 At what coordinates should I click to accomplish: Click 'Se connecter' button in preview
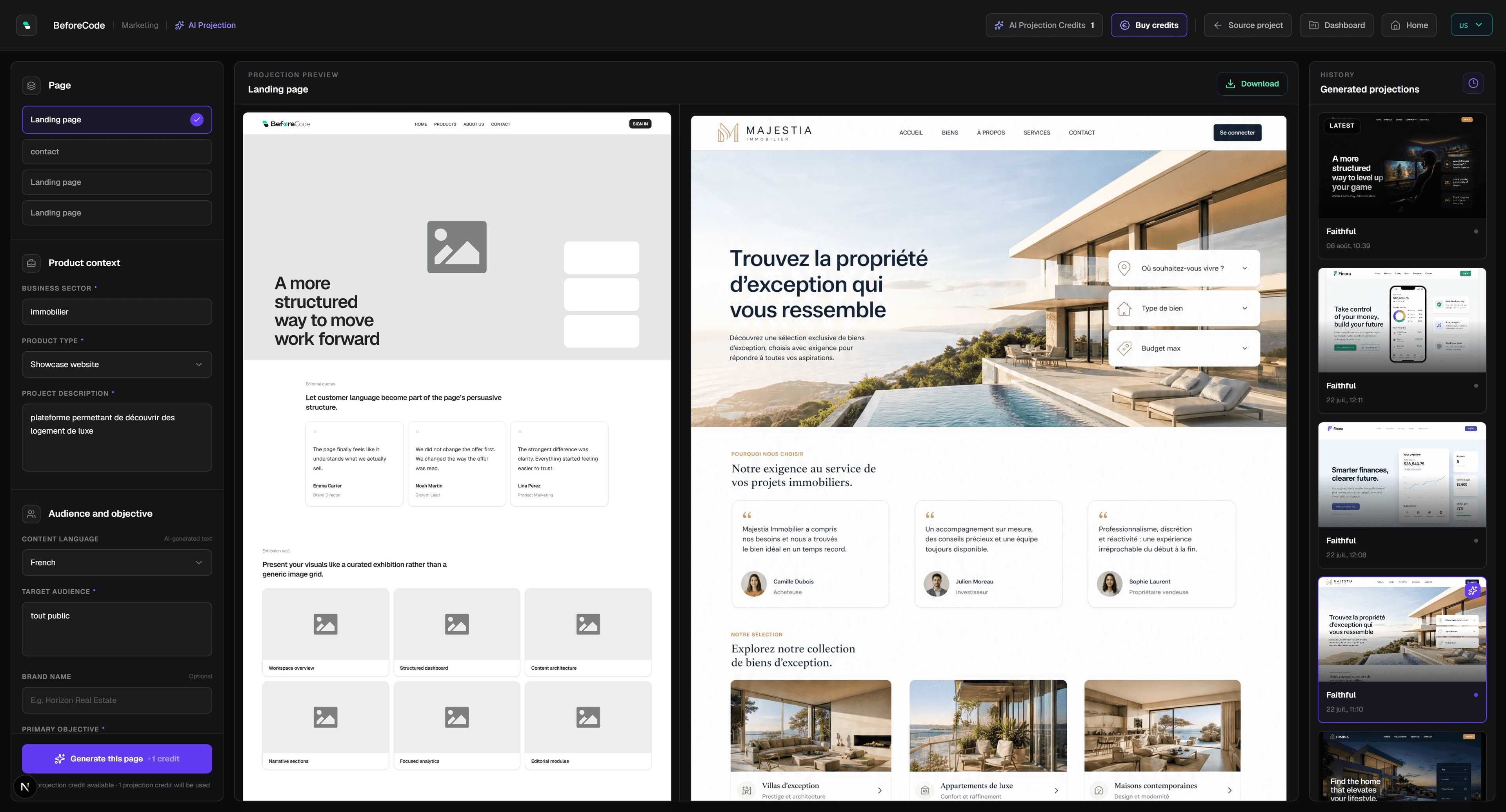(x=1237, y=133)
